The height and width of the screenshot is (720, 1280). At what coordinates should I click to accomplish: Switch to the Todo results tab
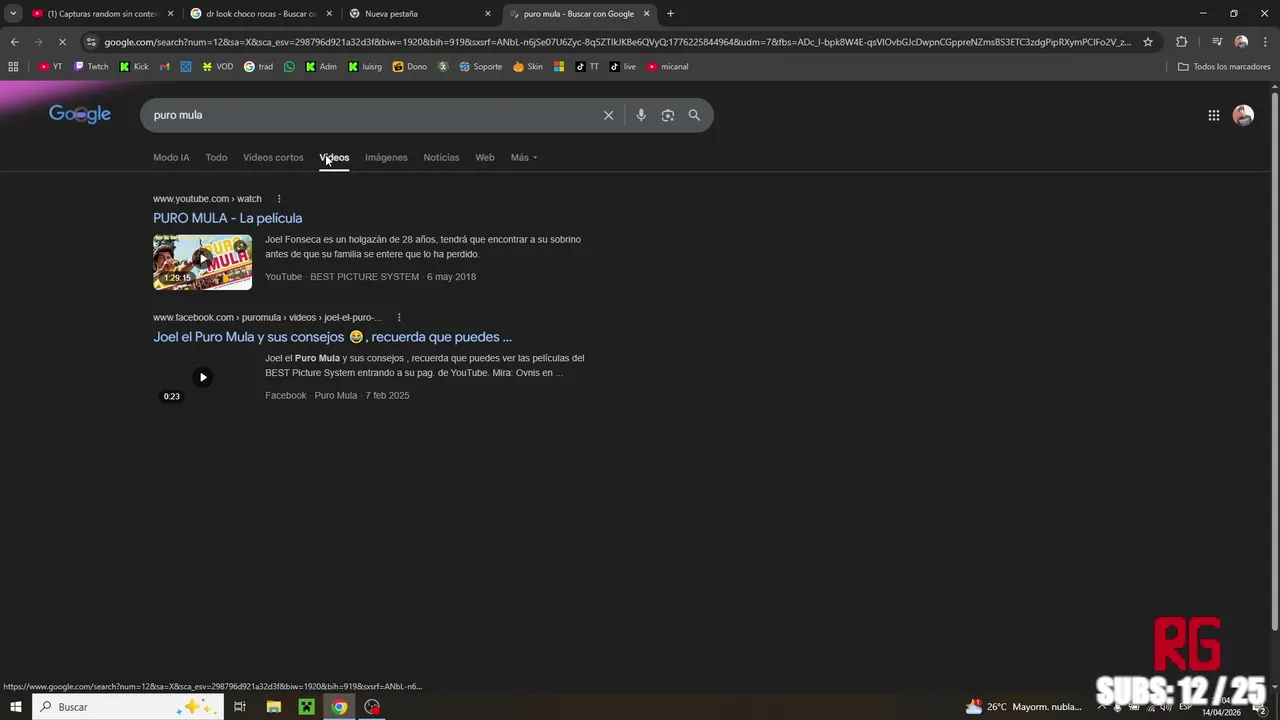[216, 157]
